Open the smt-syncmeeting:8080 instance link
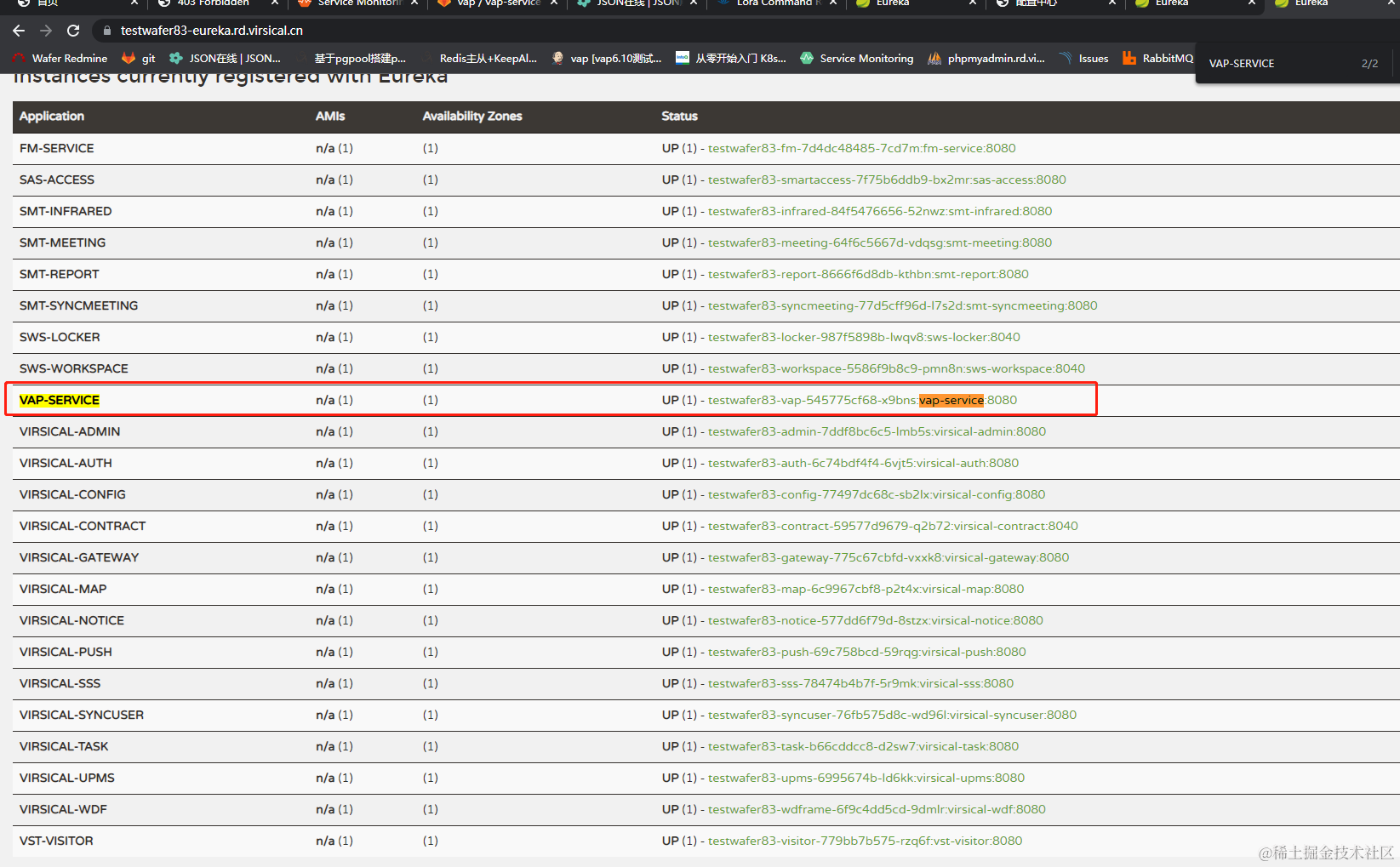Screen dimensions: 1400x867 point(902,305)
